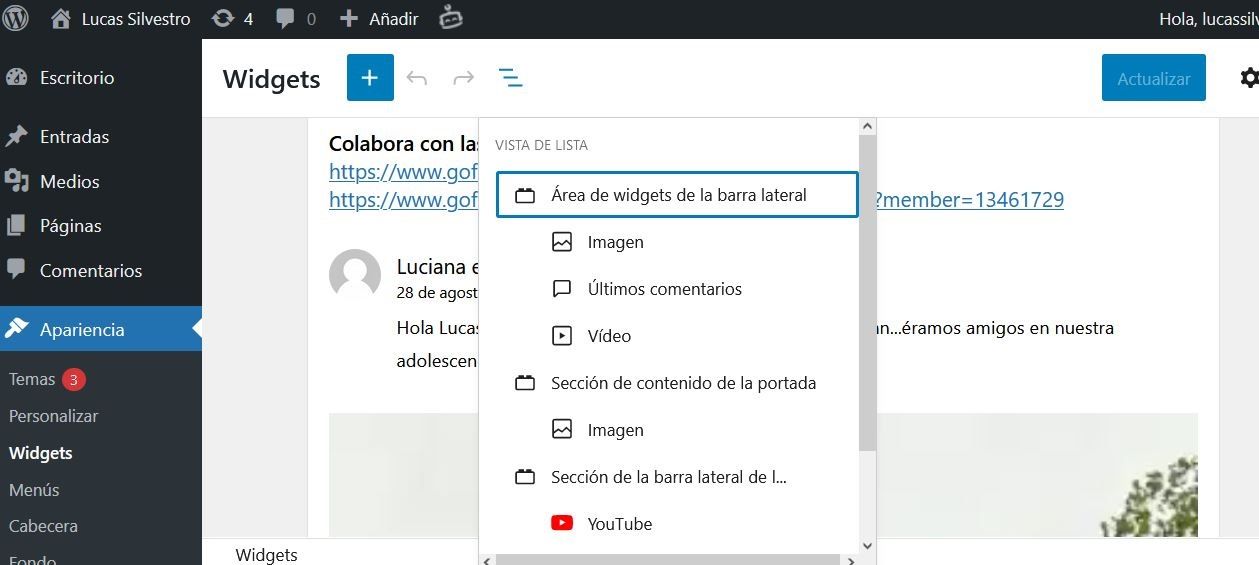Click the robot icon in admin bar
Screen dimensions: 1259x565
451,18
